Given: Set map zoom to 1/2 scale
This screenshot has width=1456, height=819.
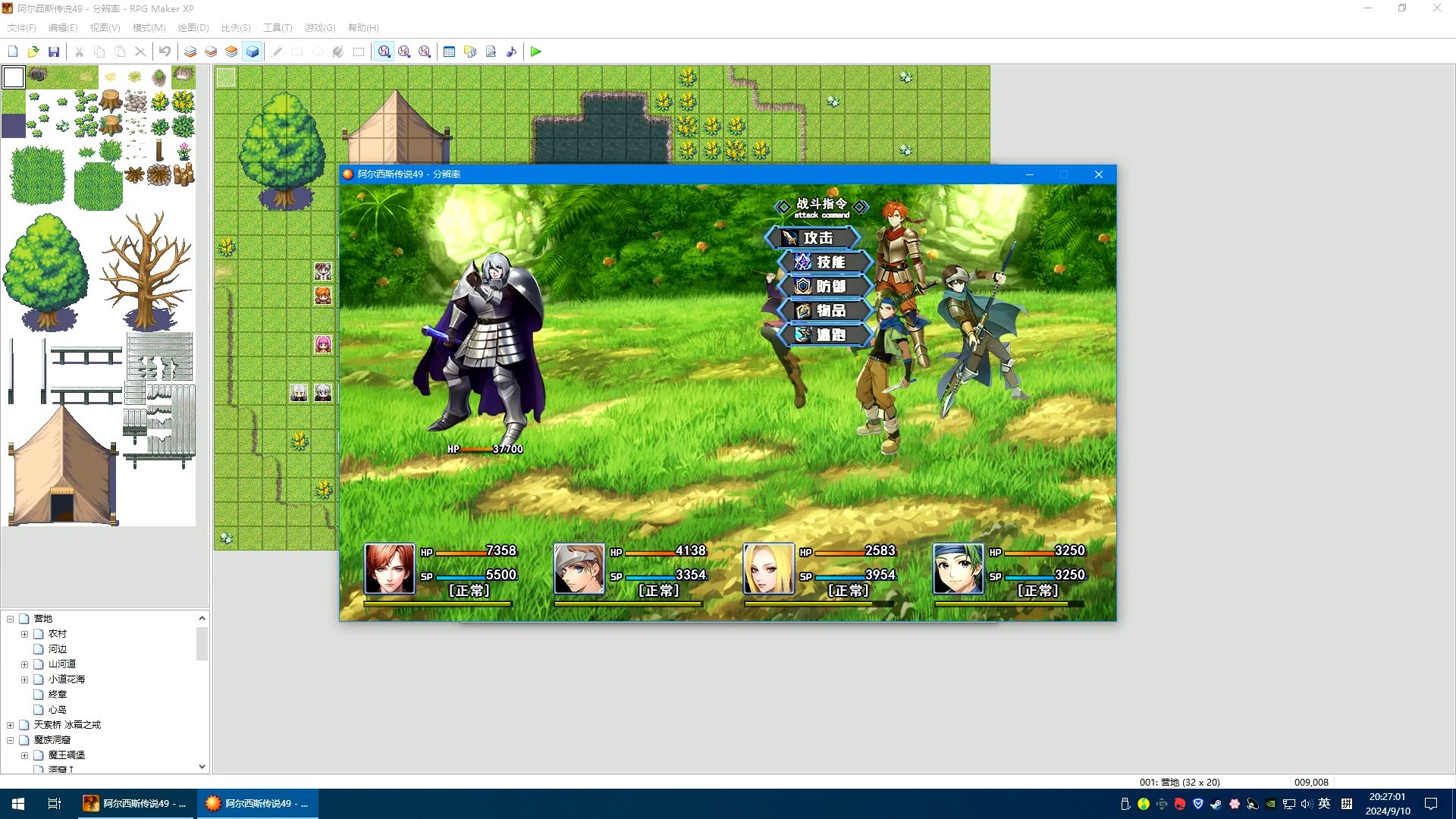Looking at the screenshot, I should coord(404,52).
